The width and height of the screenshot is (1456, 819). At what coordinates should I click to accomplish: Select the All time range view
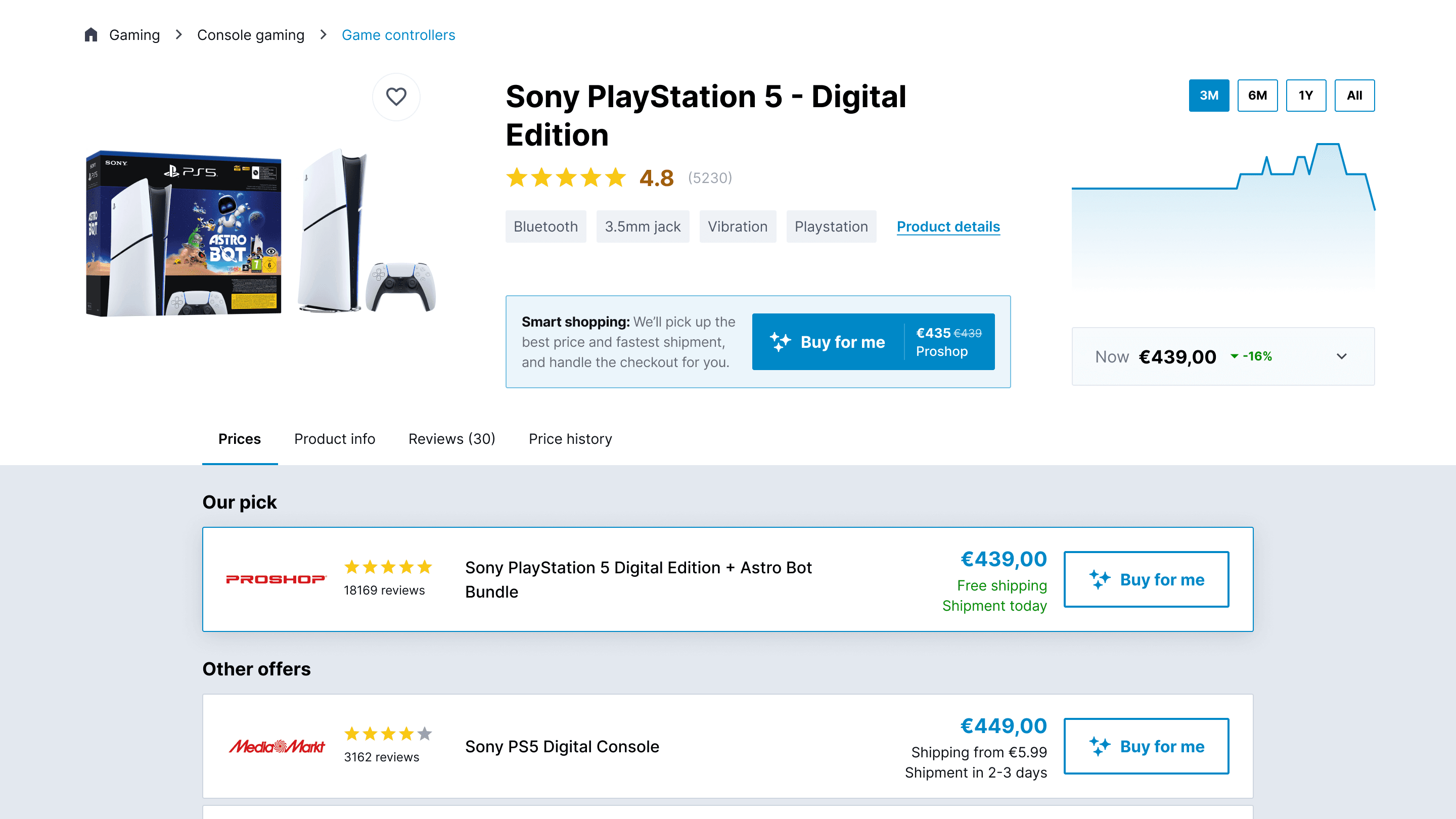[x=1354, y=96]
